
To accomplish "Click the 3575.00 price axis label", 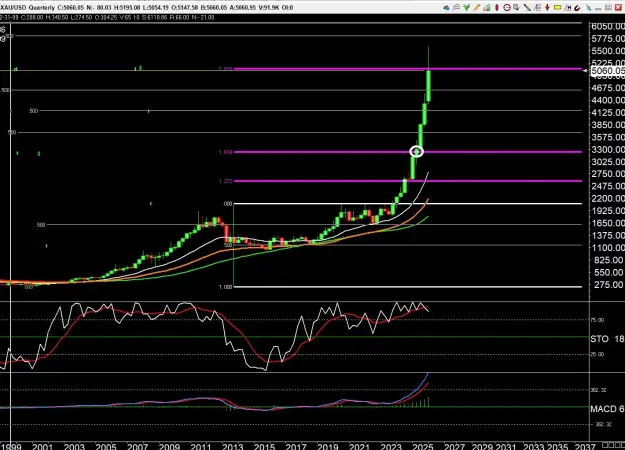I will [x=608, y=137].
